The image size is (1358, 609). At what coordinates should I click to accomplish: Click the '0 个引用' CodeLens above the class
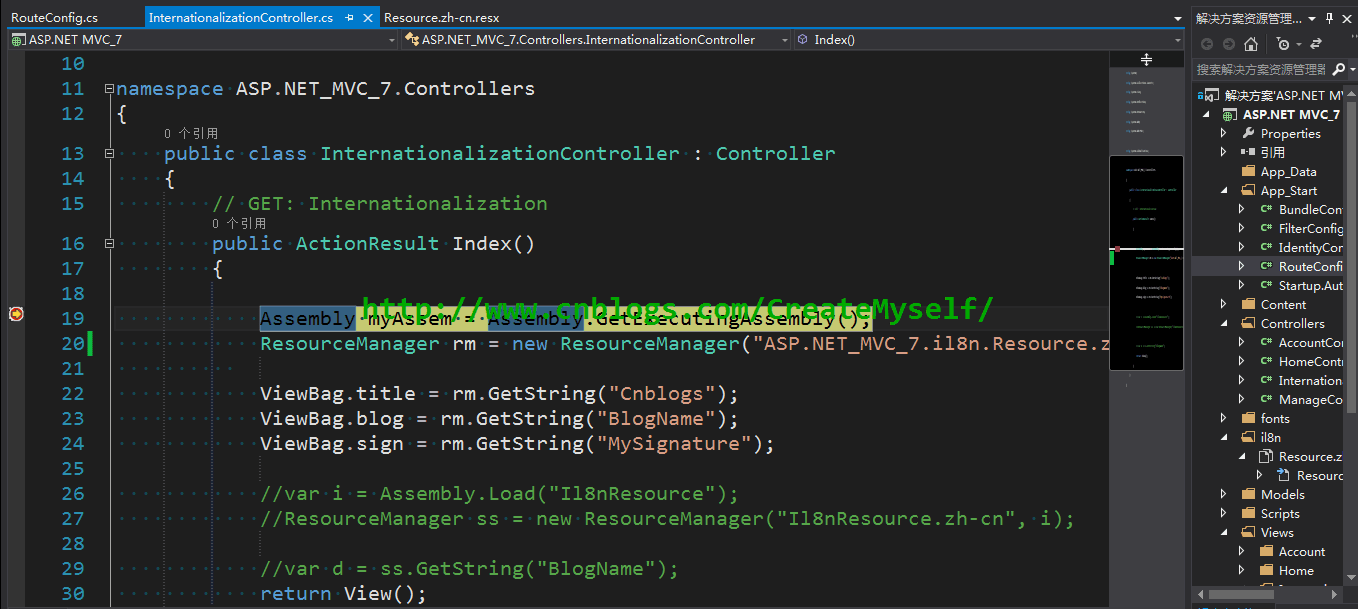click(x=191, y=133)
